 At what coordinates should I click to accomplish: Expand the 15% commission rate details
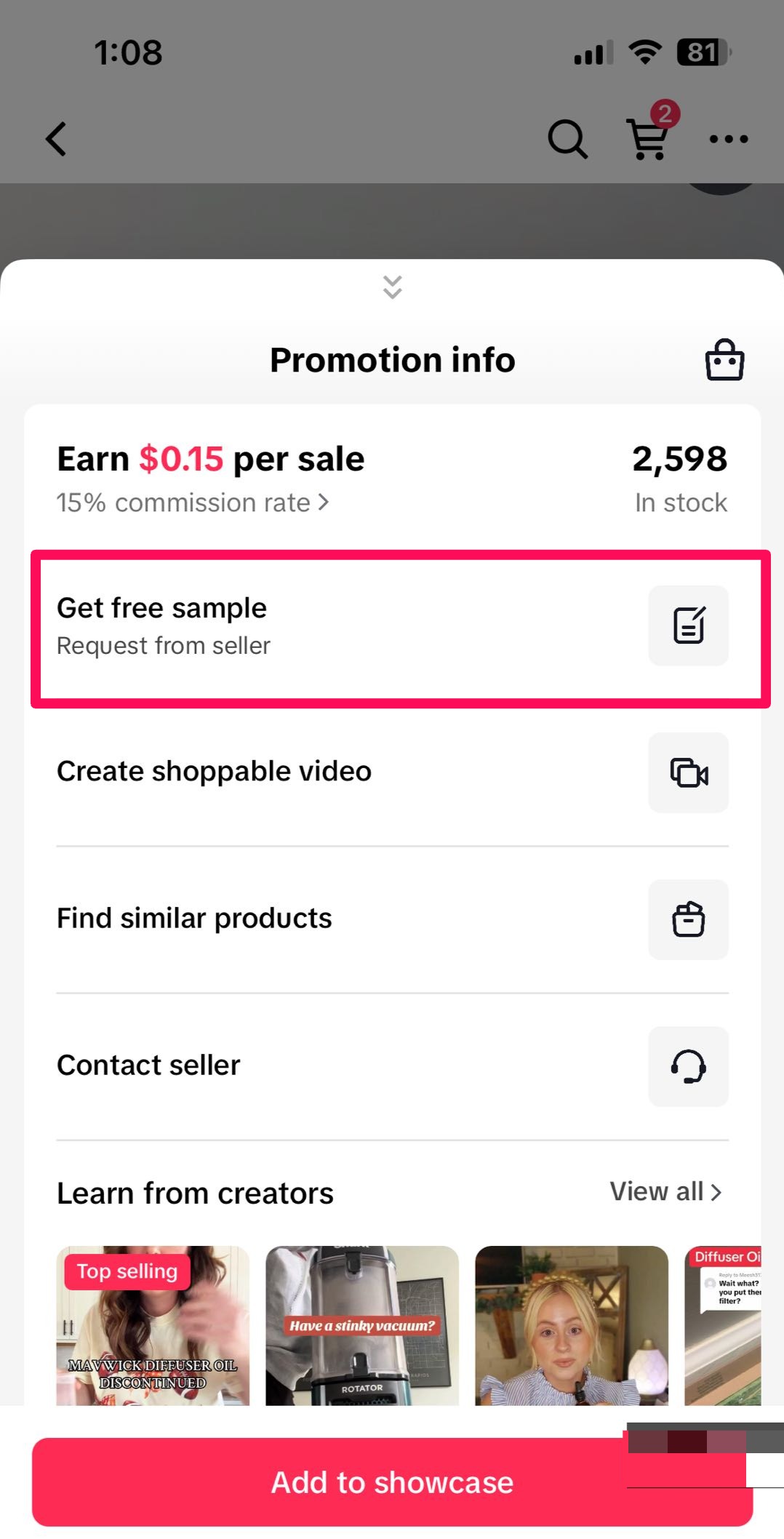193,503
